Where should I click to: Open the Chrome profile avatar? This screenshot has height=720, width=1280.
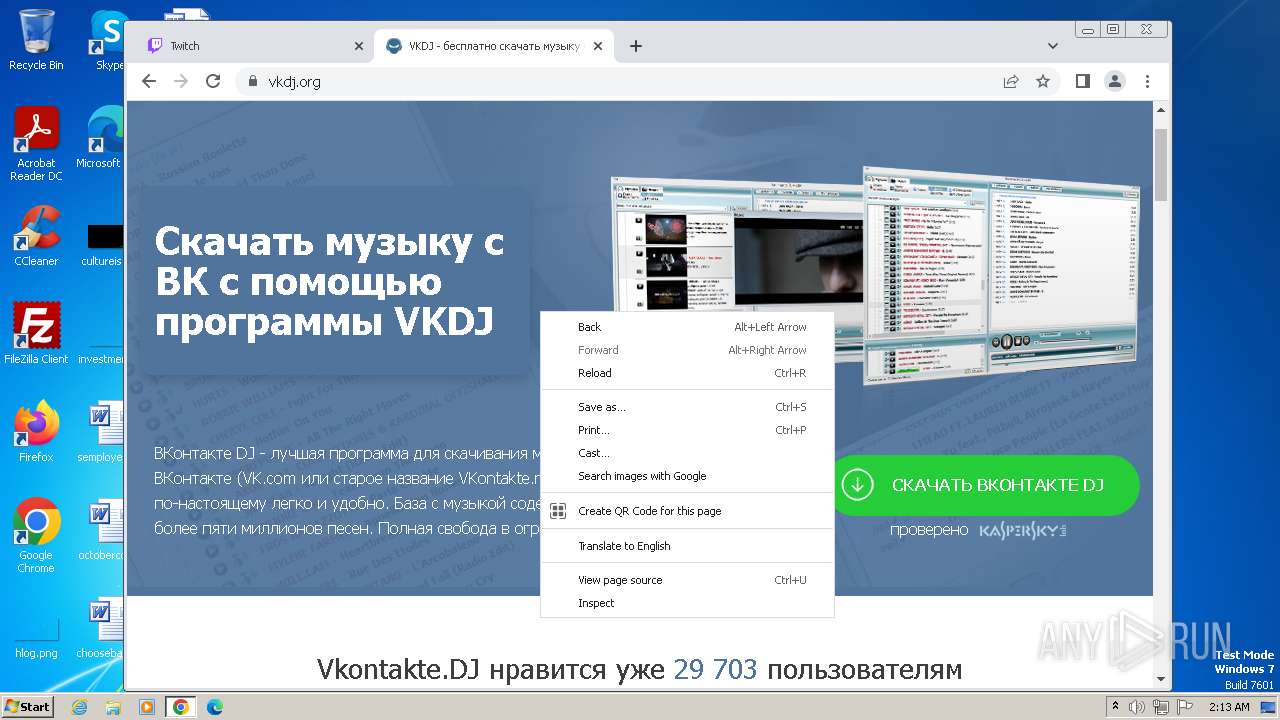pyautogui.click(x=1115, y=81)
